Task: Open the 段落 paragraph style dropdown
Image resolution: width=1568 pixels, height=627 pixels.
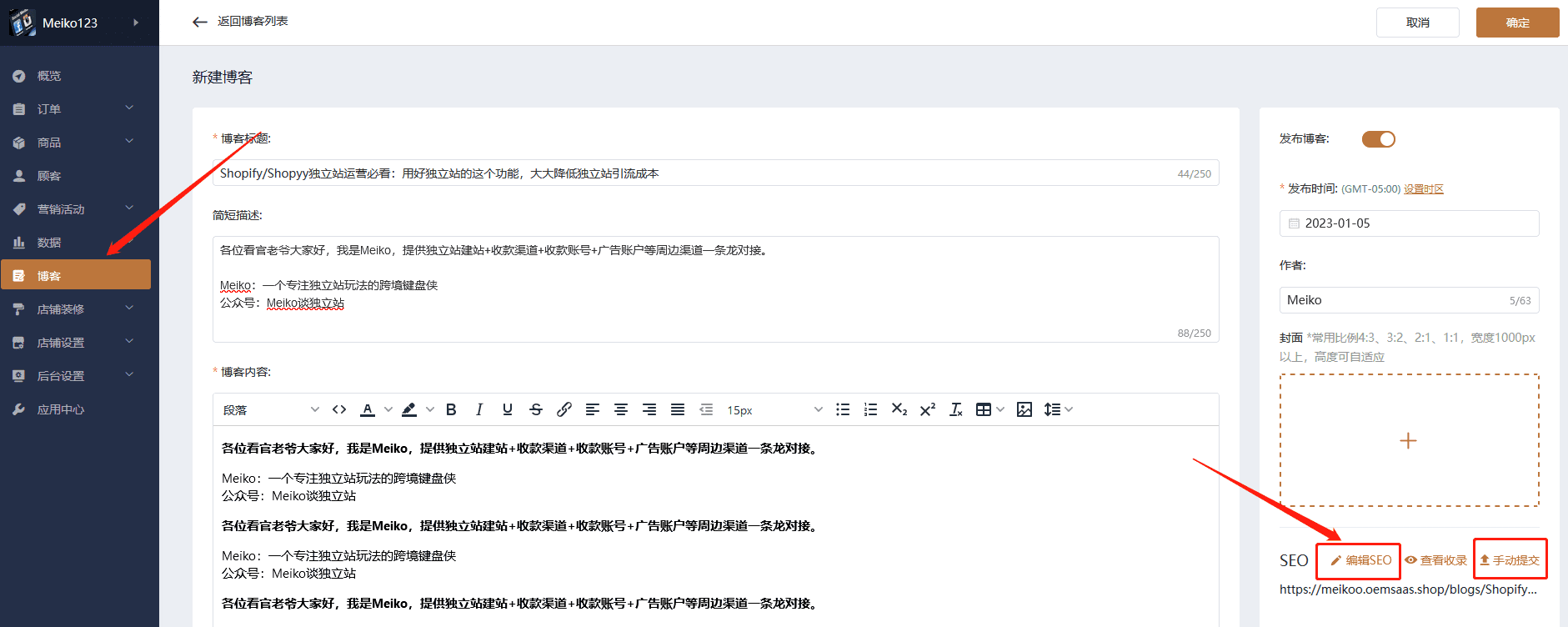Action: point(271,409)
